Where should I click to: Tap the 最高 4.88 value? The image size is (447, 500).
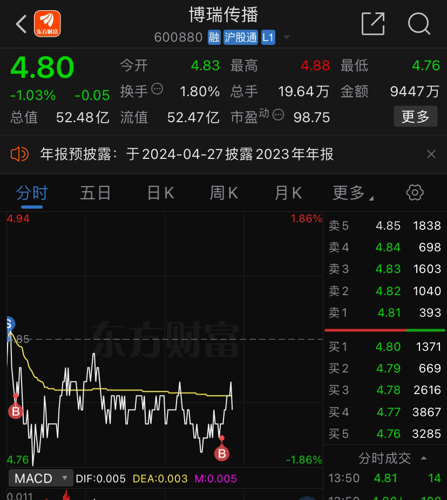tap(315, 66)
